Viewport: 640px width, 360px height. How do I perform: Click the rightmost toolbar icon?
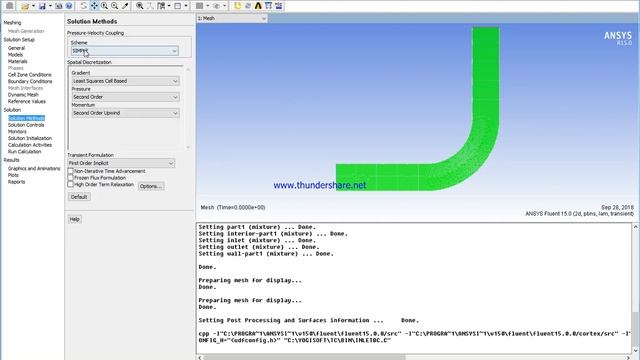coord(278,6)
